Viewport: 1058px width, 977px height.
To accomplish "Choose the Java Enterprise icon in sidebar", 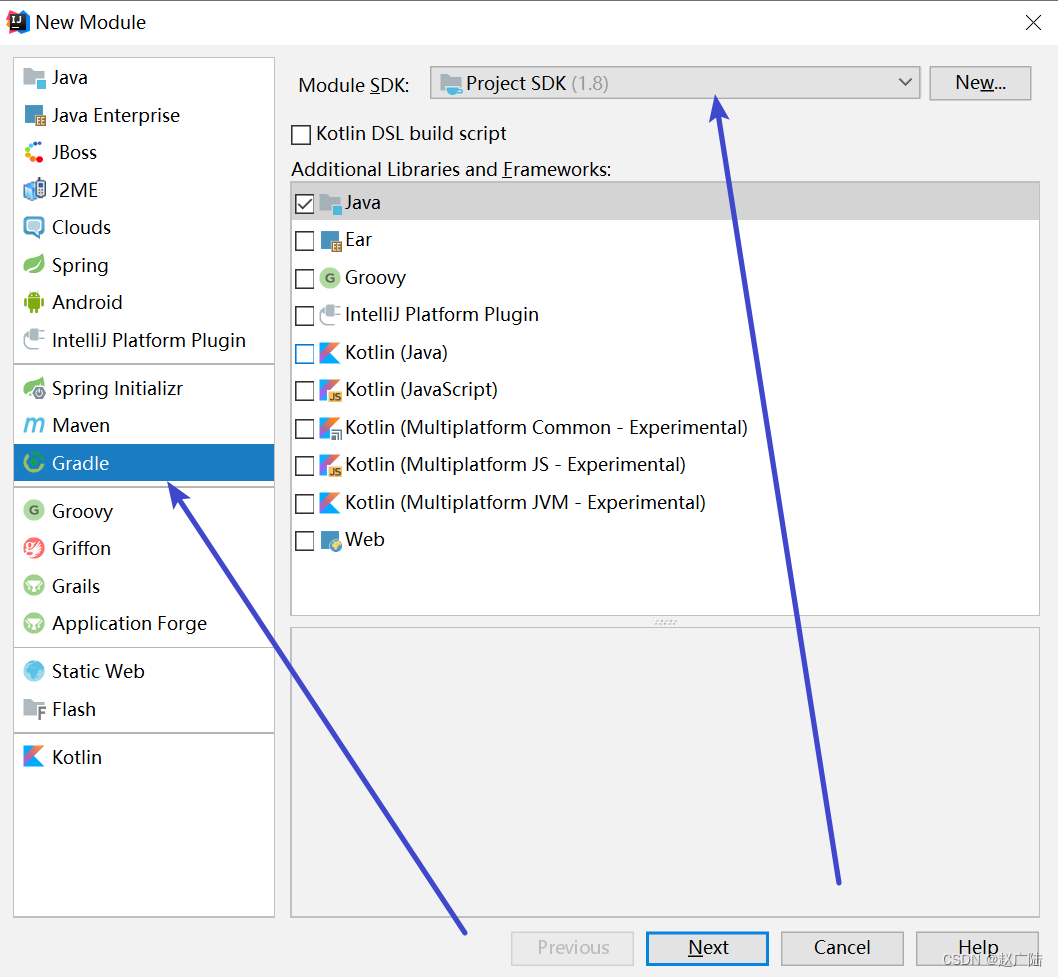I will (34, 115).
